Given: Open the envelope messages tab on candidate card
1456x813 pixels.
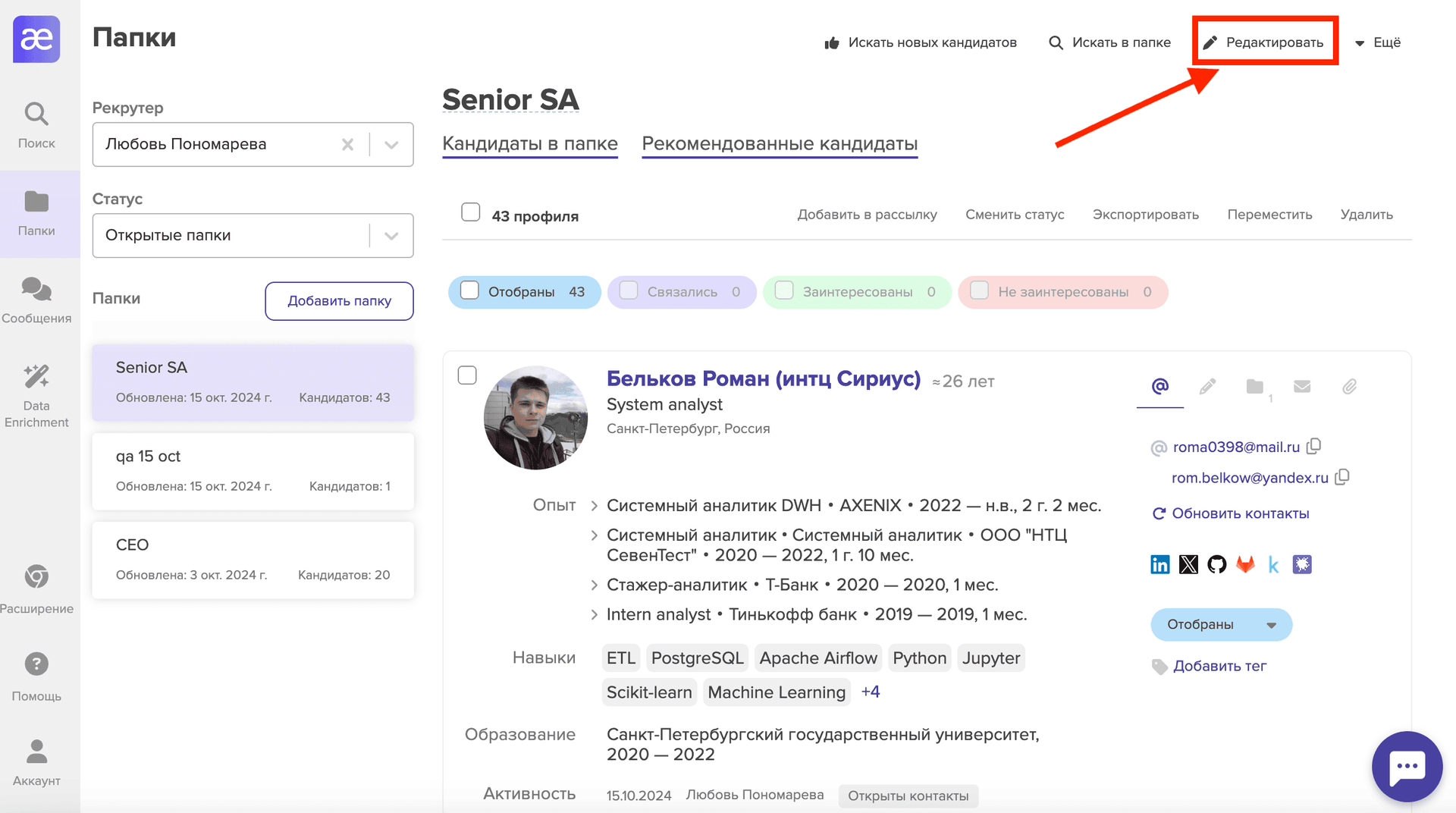Looking at the screenshot, I should pos(1302,387).
